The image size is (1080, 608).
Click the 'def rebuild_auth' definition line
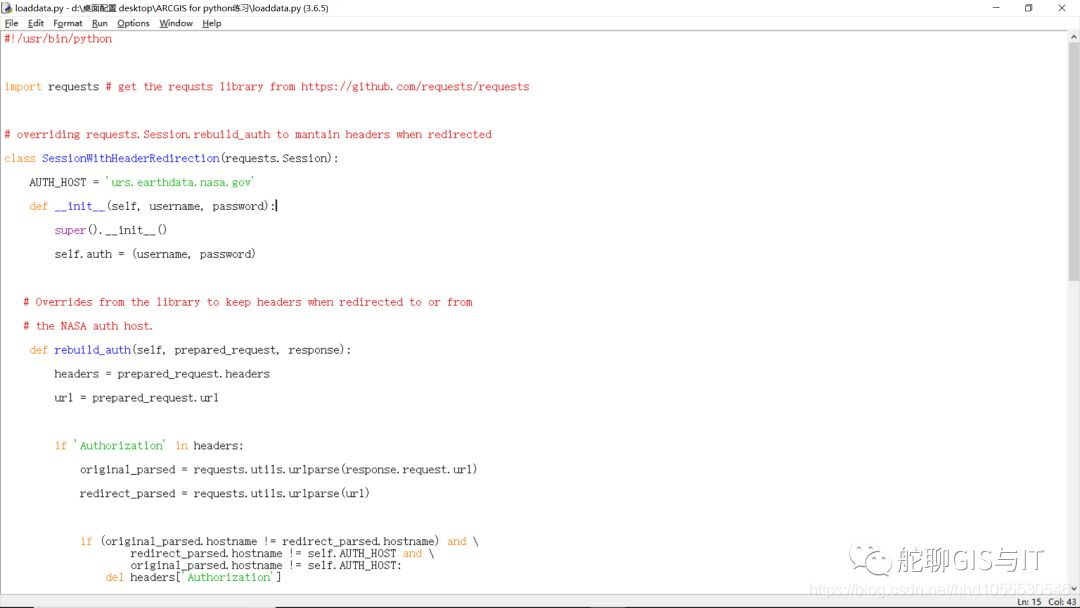pos(190,350)
